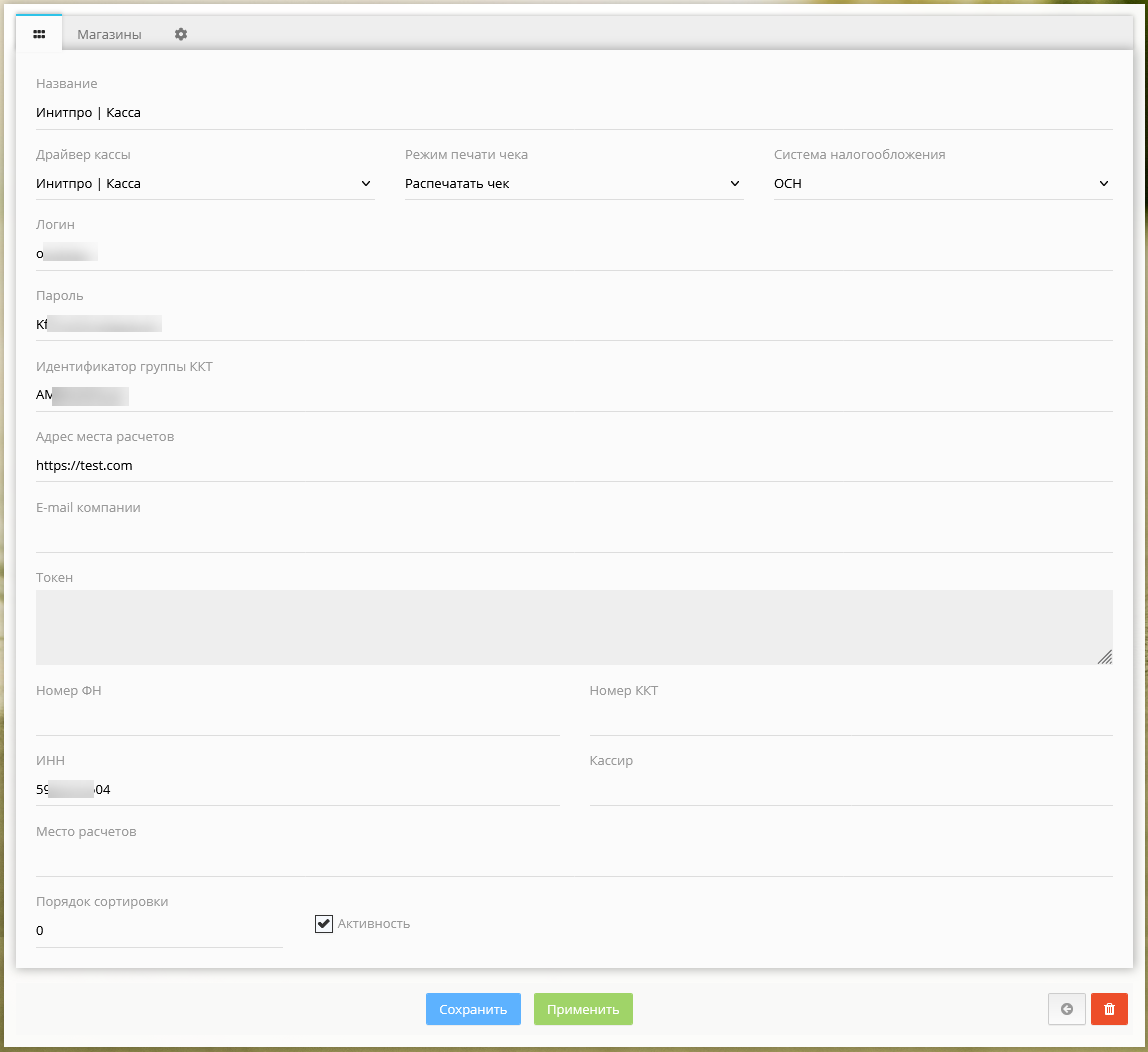
Task: Expand the Драйвер кассы dropdown
Action: 205,184
